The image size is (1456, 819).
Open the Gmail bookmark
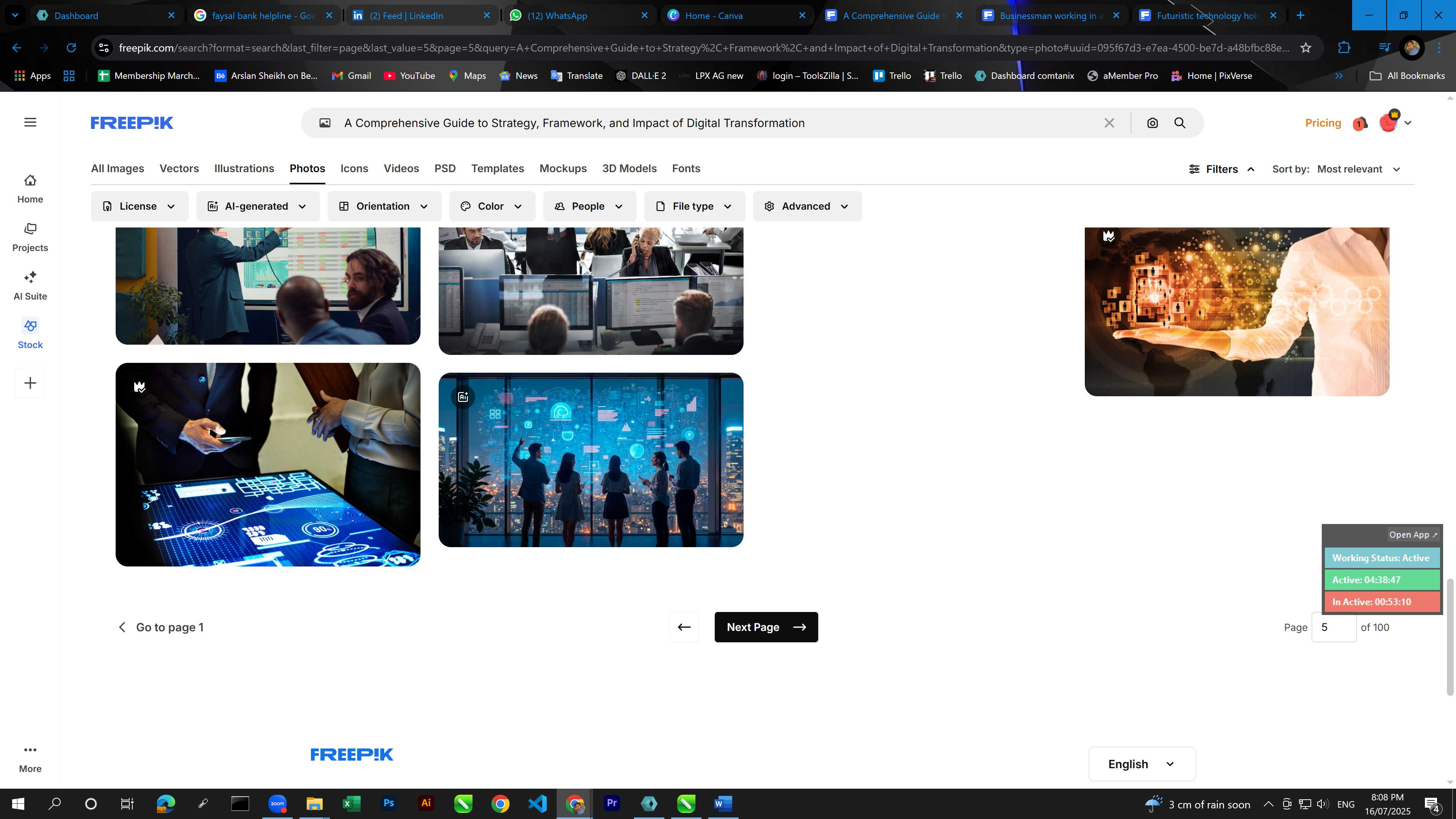click(x=351, y=76)
